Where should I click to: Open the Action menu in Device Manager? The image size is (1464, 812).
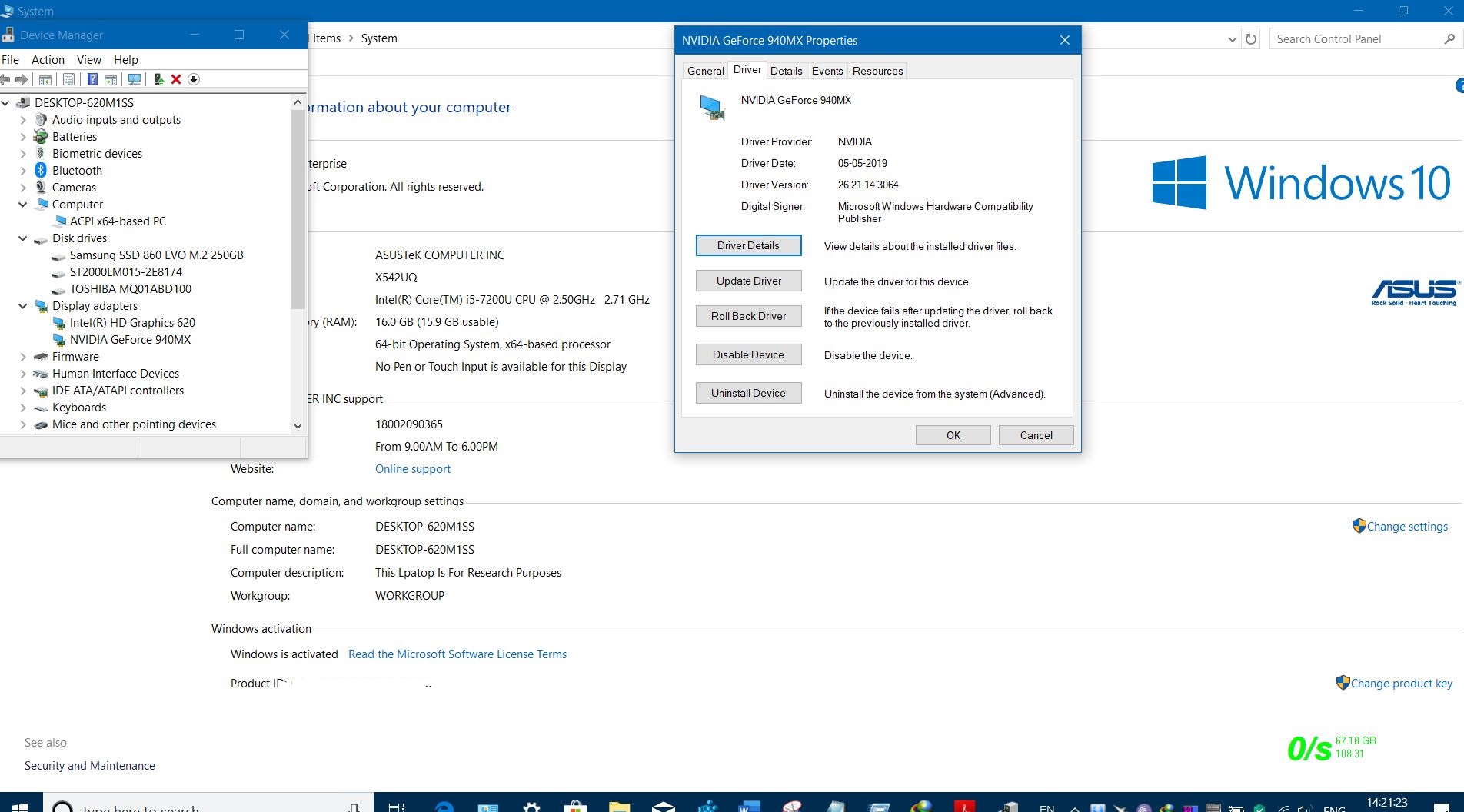[48, 60]
